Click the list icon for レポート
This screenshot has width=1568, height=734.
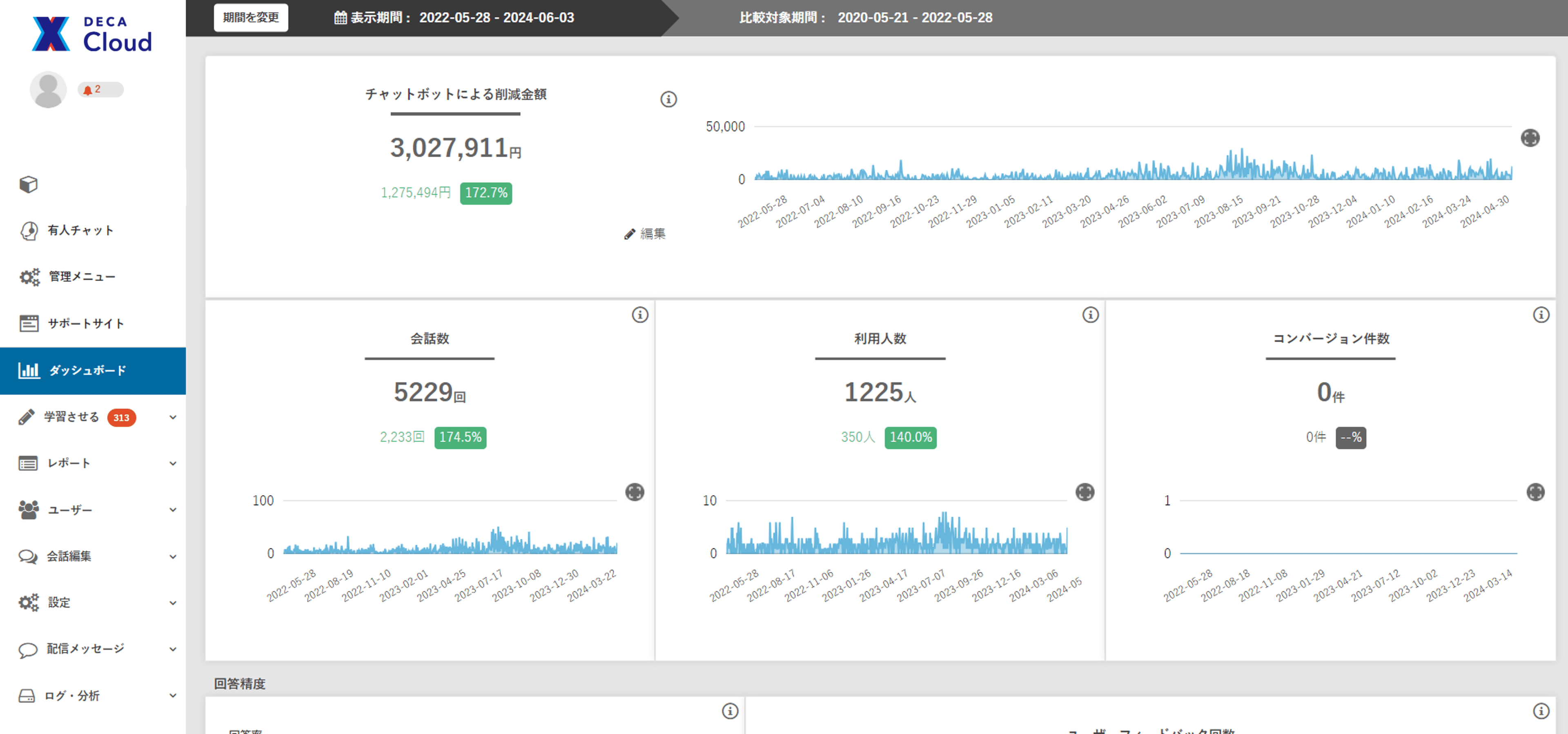click(28, 463)
